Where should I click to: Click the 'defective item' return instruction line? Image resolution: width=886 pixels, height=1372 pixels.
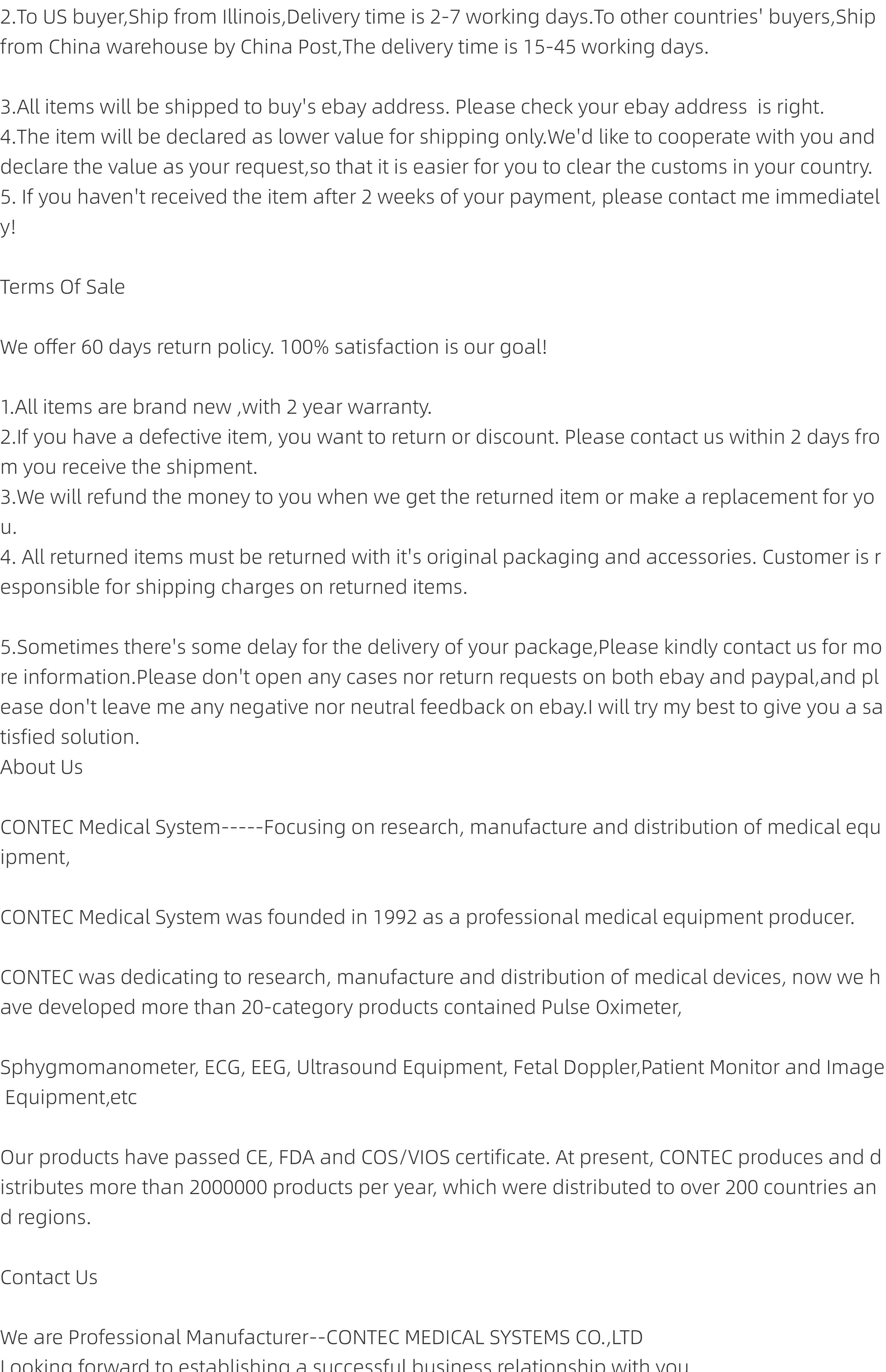pos(440,437)
